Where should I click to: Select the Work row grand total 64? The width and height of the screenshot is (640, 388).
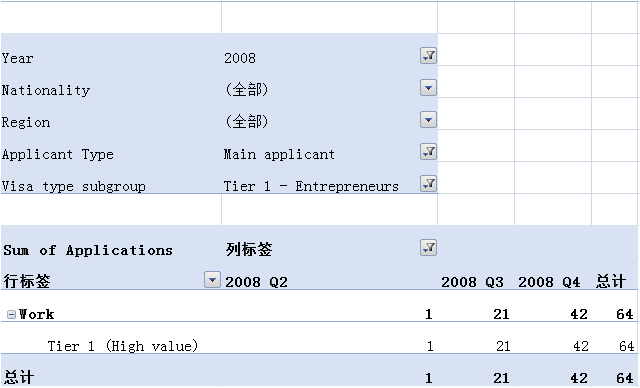[x=624, y=314]
